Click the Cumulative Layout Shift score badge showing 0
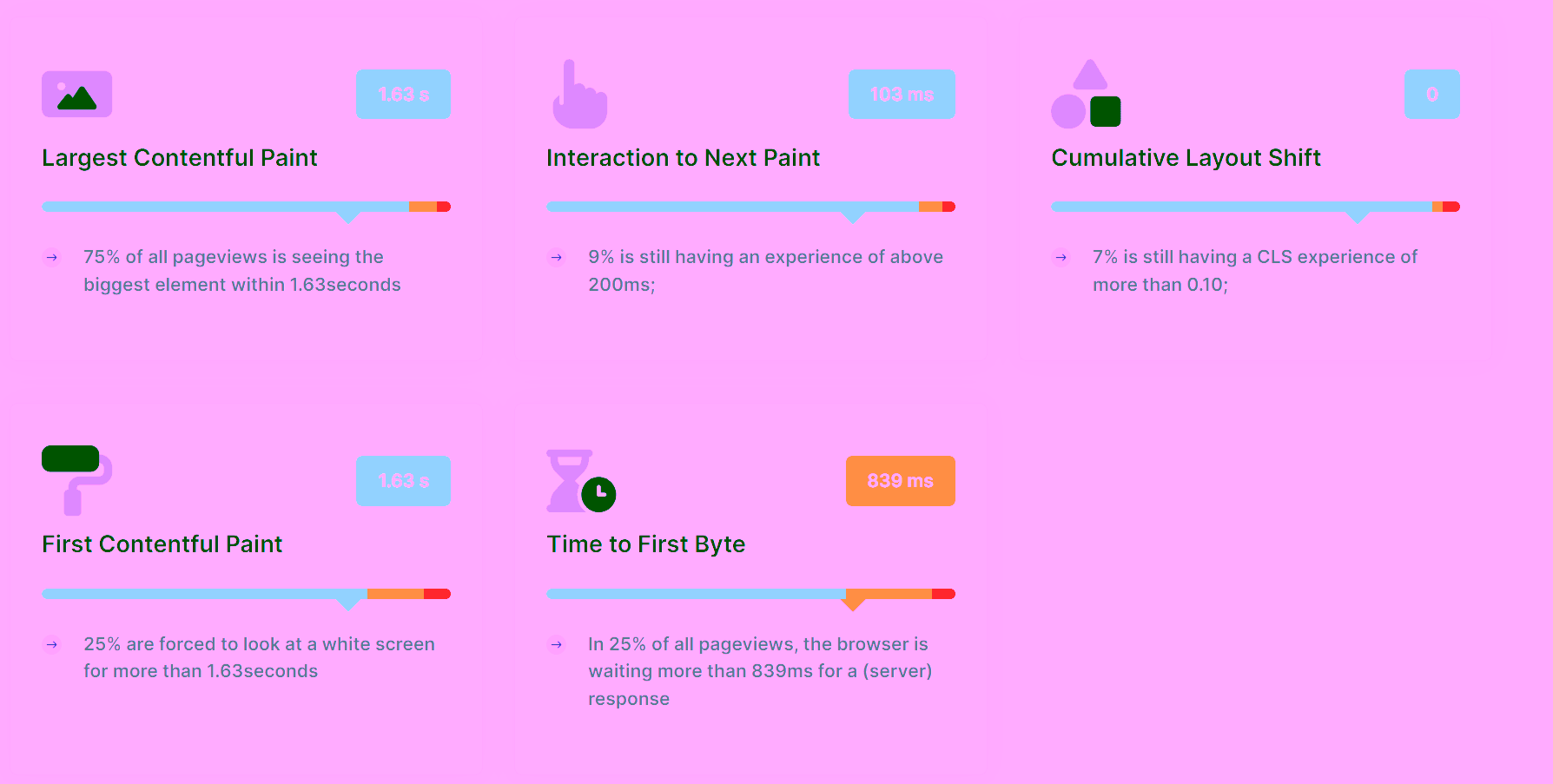The height and width of the screenshot is (784, 1553). (x=1432, y=95)
